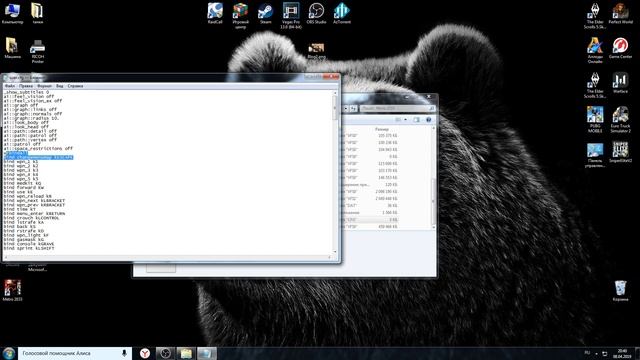Click the microphone icon in Алиса search

(x=124, y=353)
